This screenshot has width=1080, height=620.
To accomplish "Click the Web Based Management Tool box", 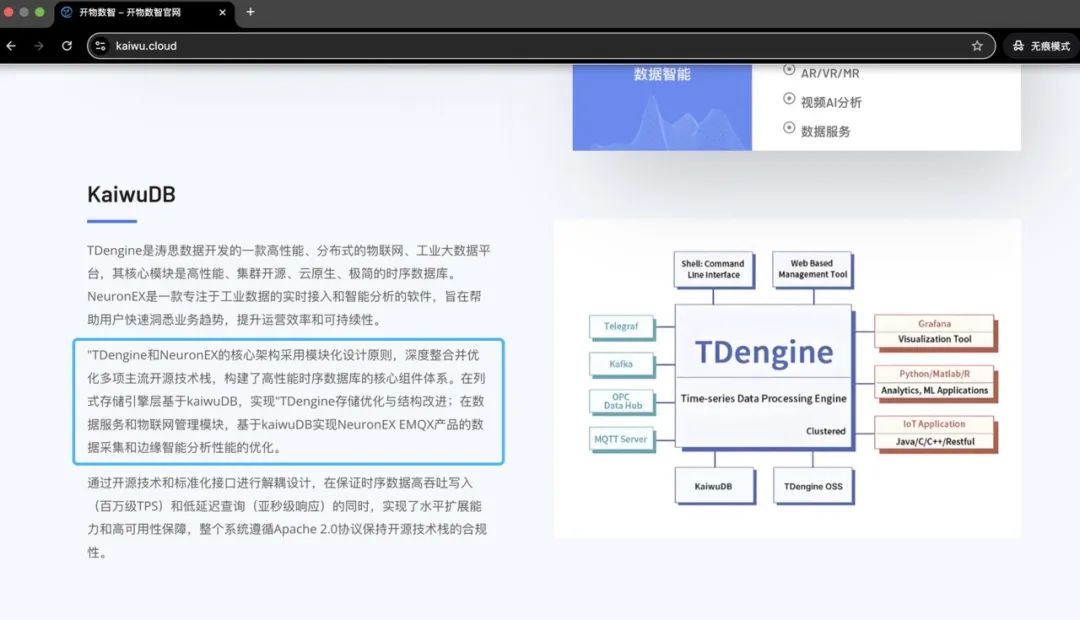I will pos(812,269).
